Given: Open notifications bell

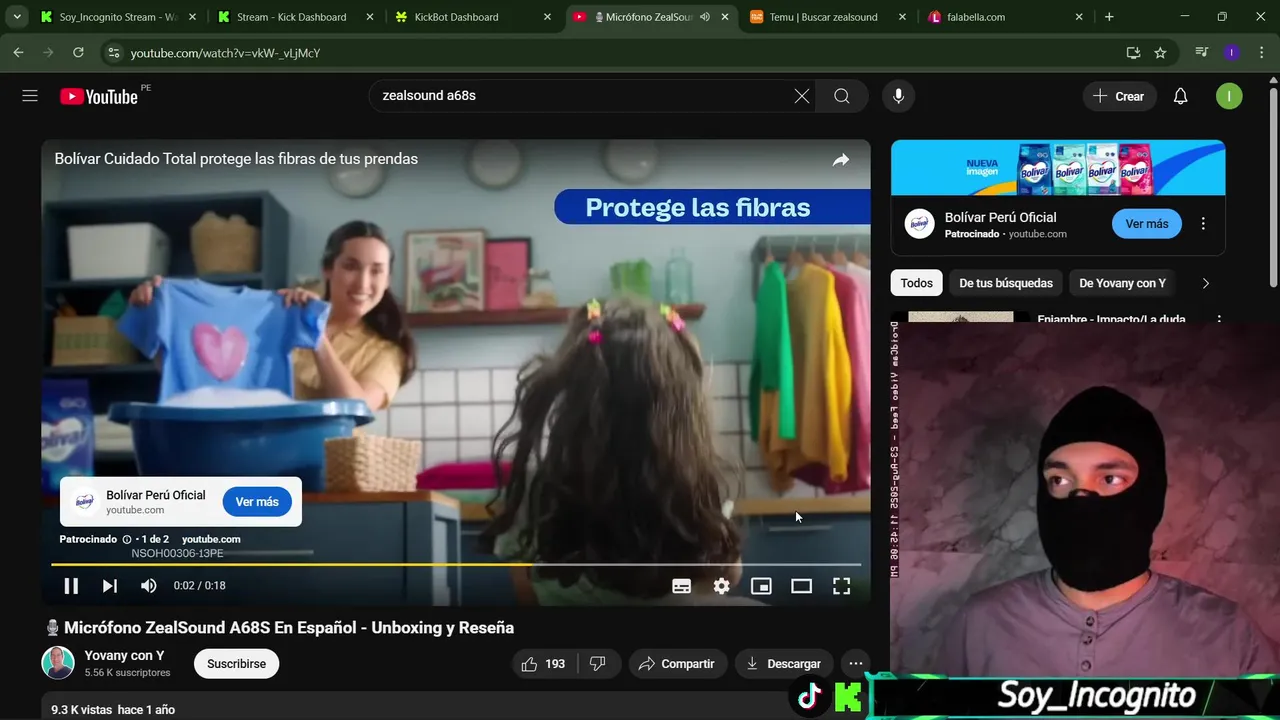Looking at the screenshot, I should point(1180,96).
